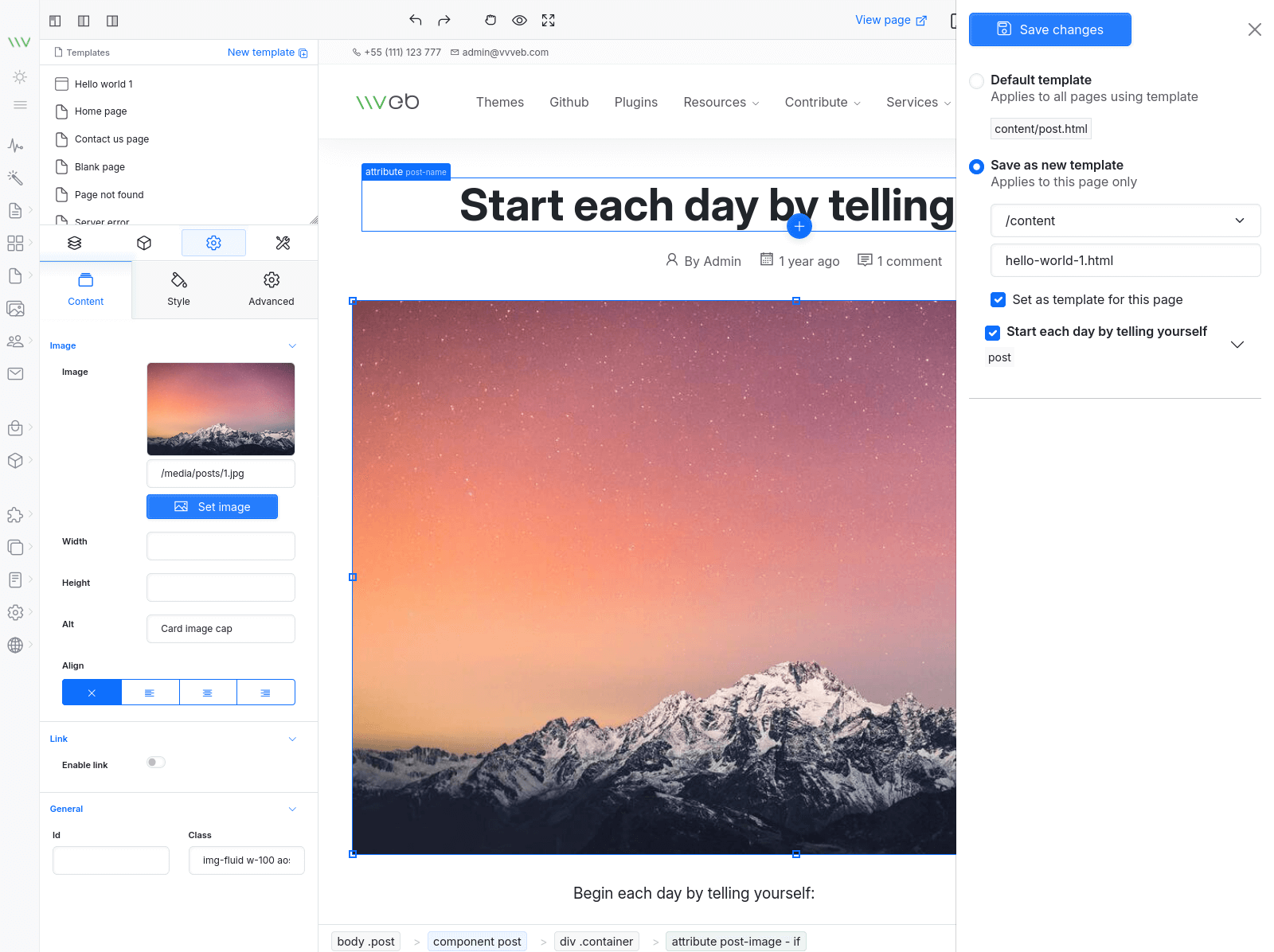Expand the Start each day post chevron

click(1237, 345)
